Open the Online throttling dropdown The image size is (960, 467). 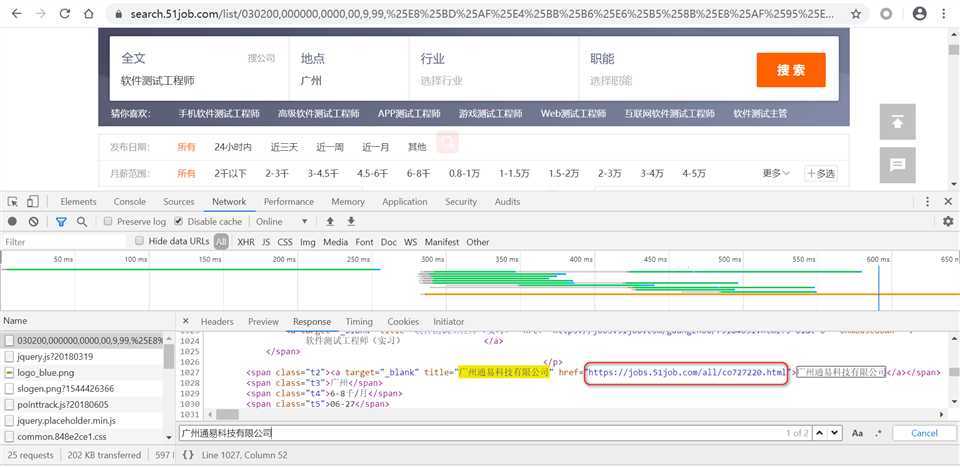click(282, 222)
